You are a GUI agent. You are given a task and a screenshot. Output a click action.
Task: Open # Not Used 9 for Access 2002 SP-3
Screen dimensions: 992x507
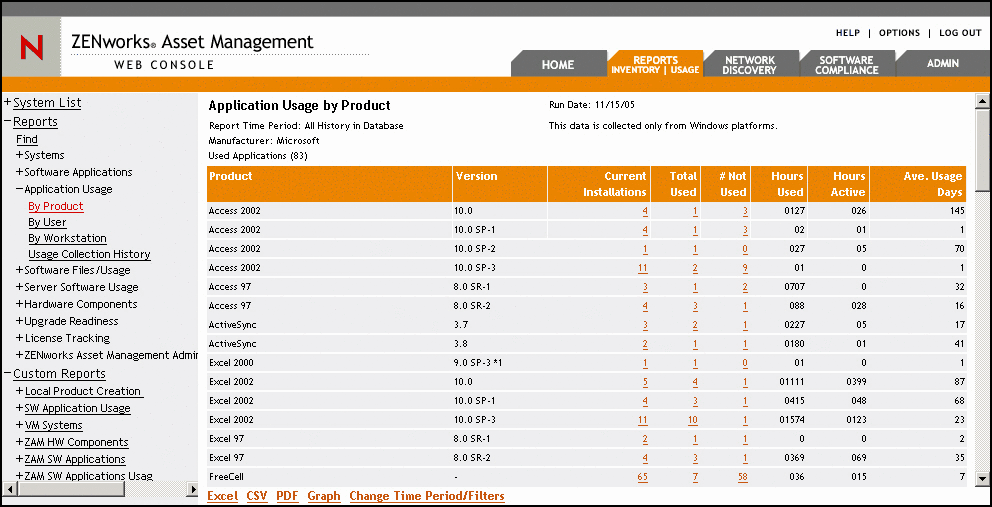click(745, 268)
